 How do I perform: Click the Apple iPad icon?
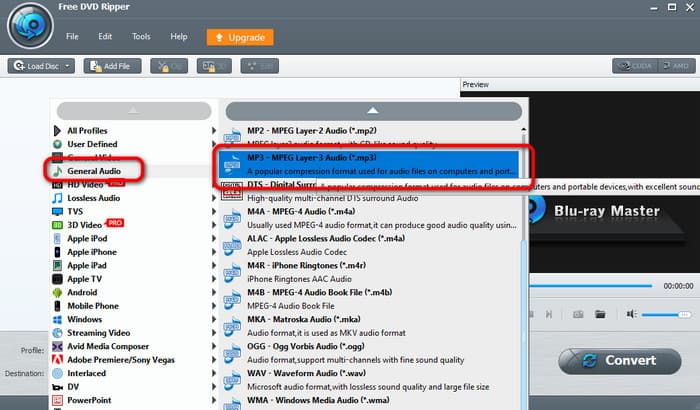coord(57,265)
